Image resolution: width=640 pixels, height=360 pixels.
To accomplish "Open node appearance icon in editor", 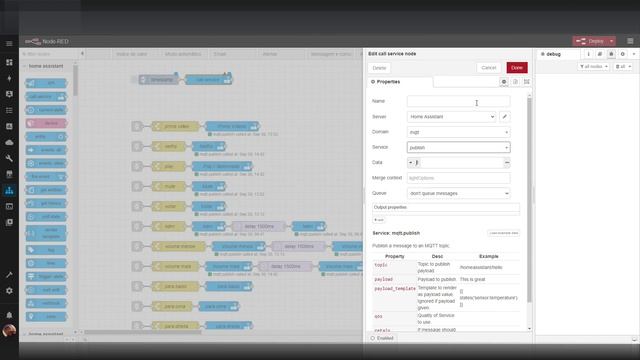I will tap(527, 82).
